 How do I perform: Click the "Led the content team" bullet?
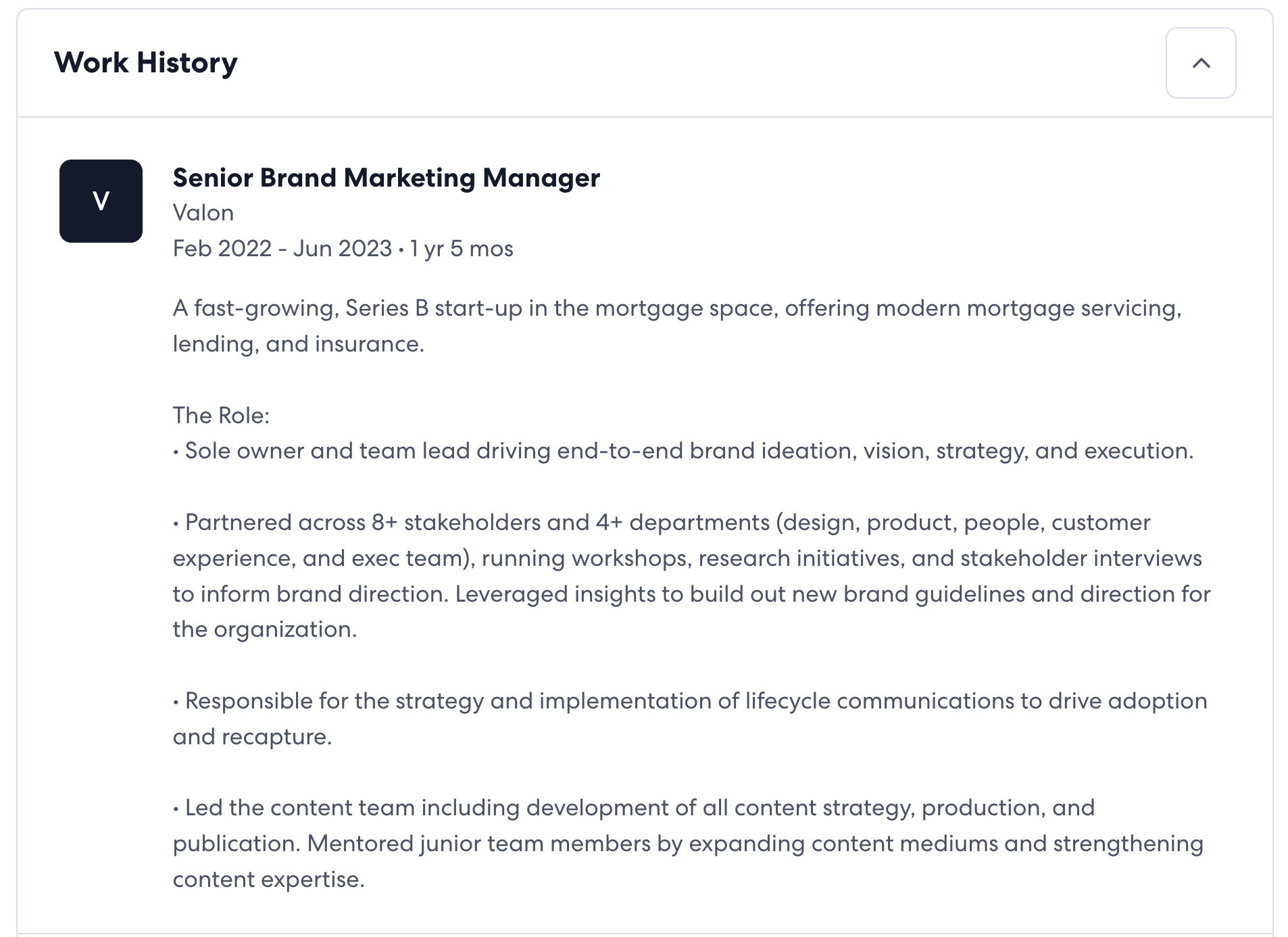pyautogui.click(x=634, y=808)
